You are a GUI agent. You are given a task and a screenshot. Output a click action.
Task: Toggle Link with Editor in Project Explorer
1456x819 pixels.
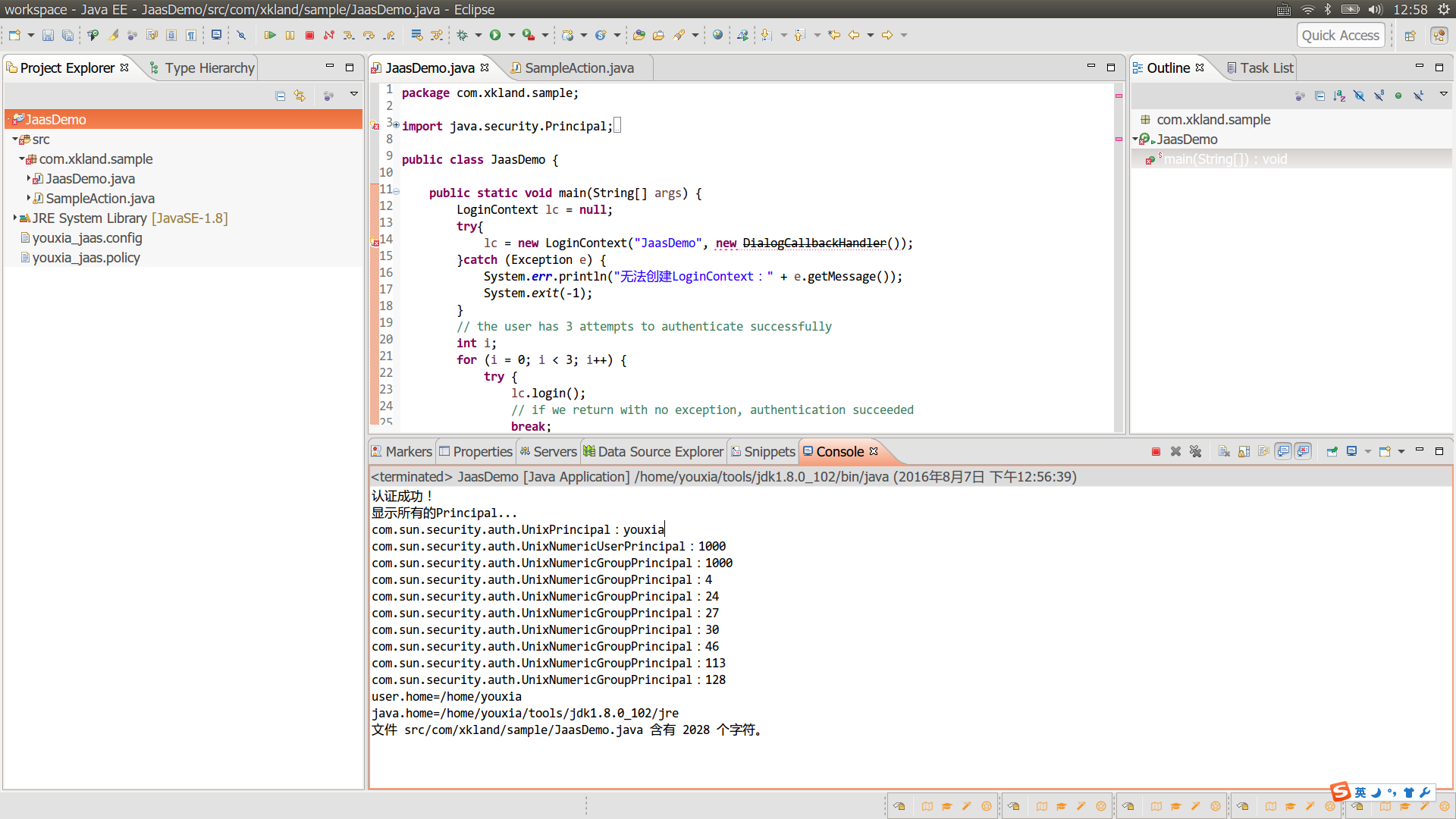click(x=300, y=95)
